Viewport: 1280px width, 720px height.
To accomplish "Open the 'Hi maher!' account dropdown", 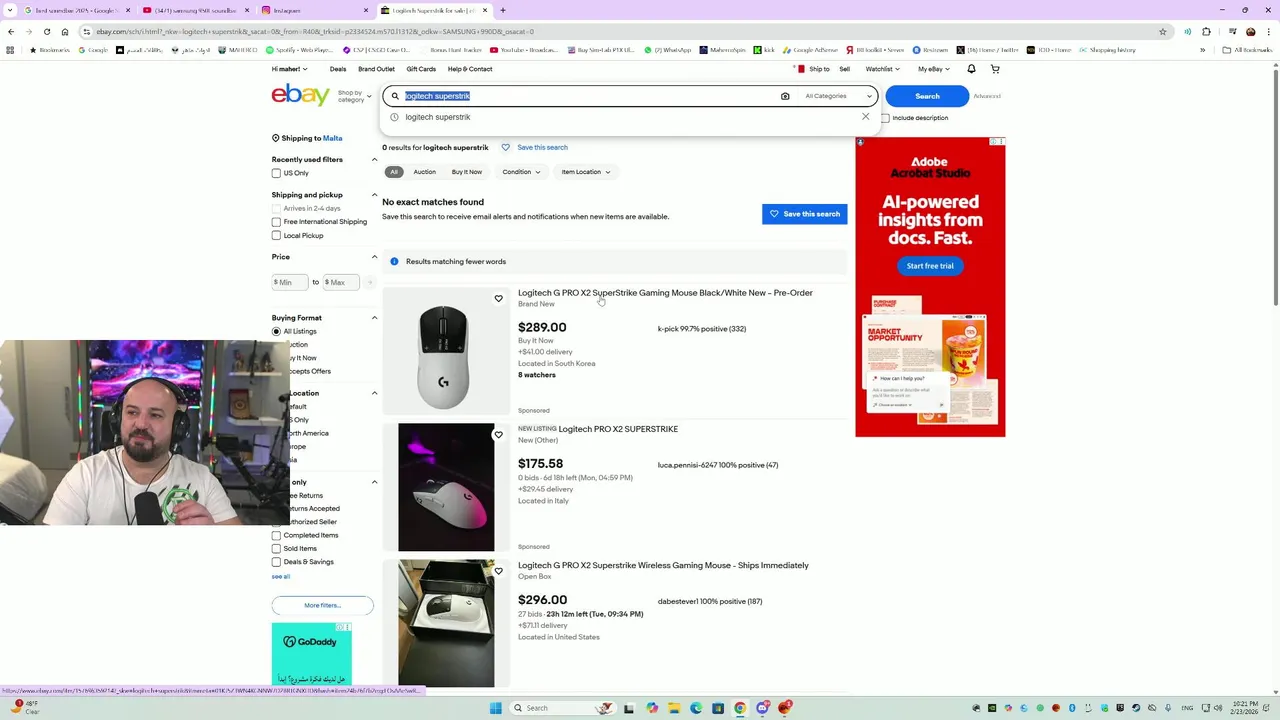I will click(290, 69).
